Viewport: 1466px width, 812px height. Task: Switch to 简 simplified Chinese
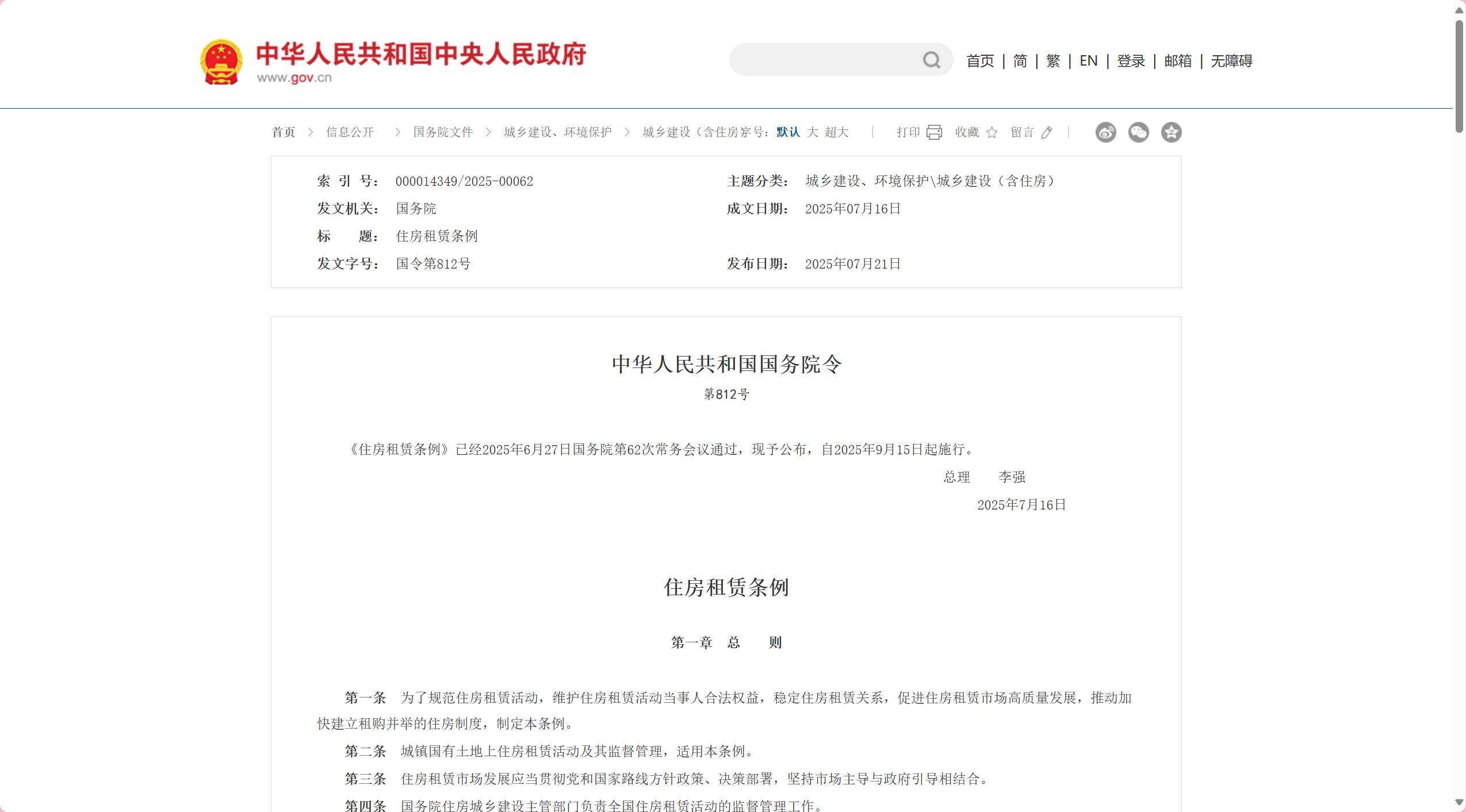coord(1020,61)
